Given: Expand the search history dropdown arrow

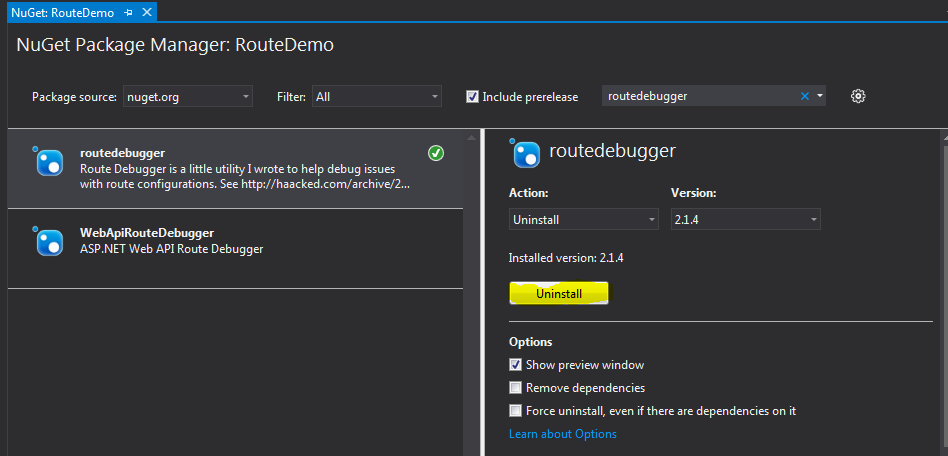Looking at the screenshot, I should coord(820,96).
